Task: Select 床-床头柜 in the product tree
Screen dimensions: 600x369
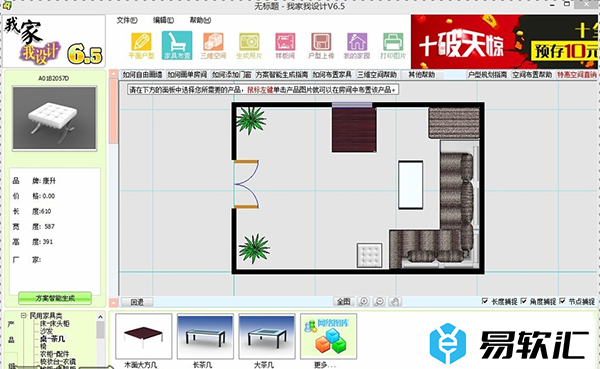Action: [55, 323]
